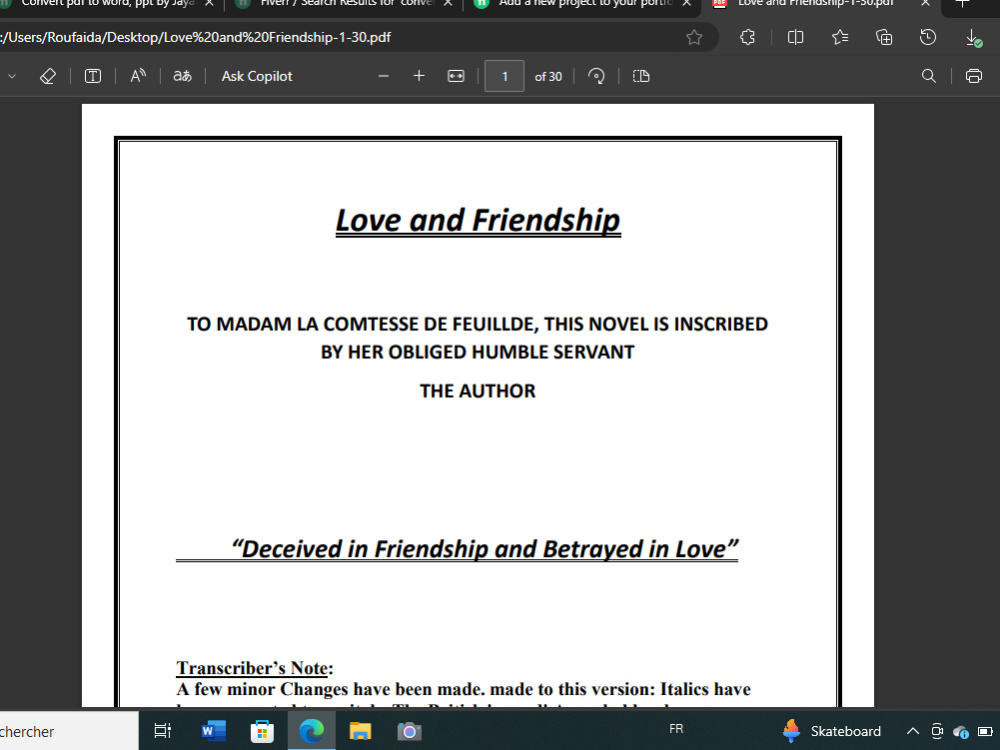Open the Downloads panel
Screen dimensions: 1000x750
973,38
